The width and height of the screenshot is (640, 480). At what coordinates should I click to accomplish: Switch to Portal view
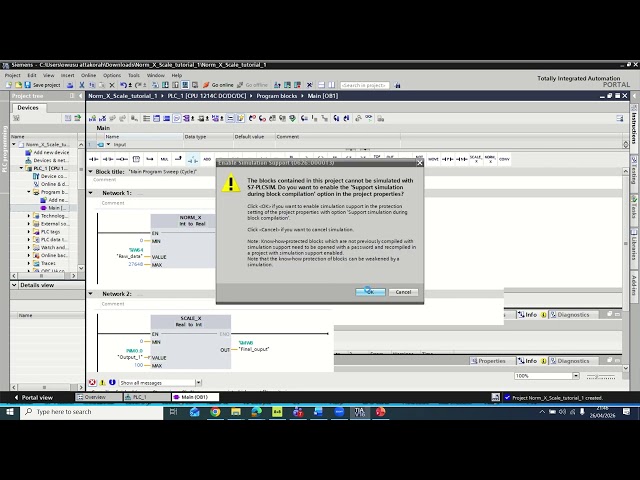coord(33,397)
